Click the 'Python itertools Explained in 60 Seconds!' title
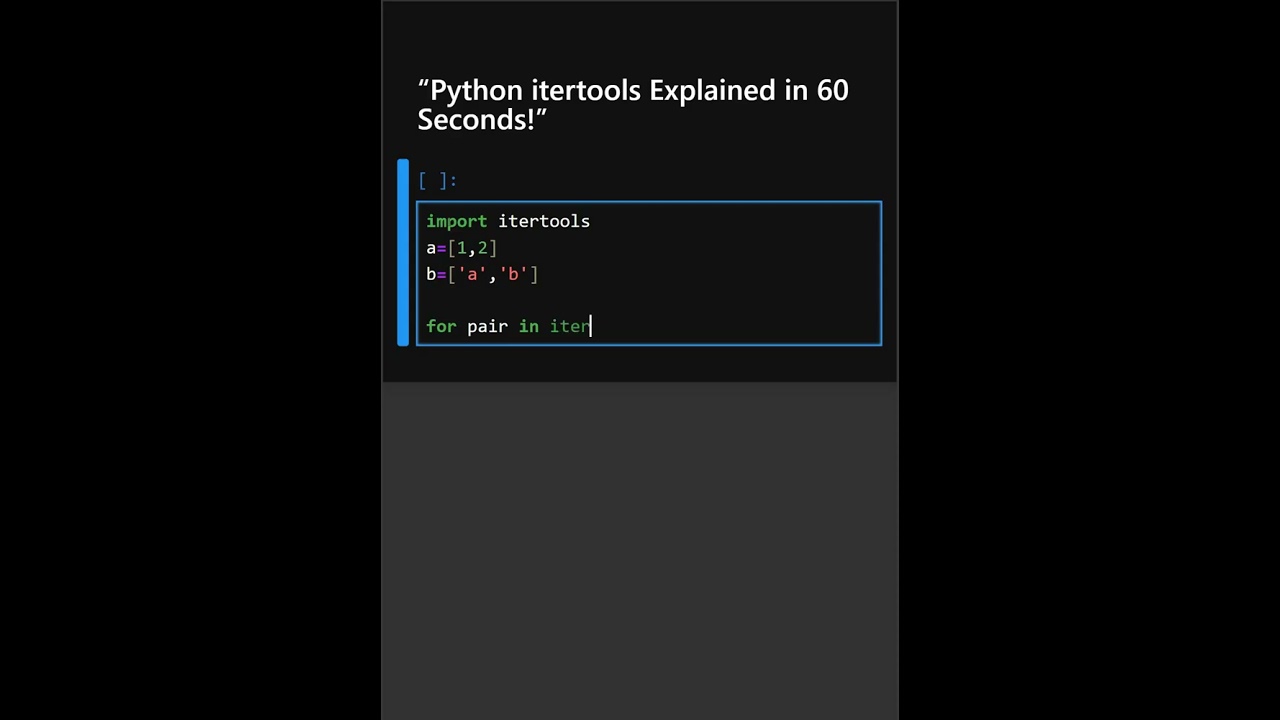1280x720 pixels. pos(633,104)
